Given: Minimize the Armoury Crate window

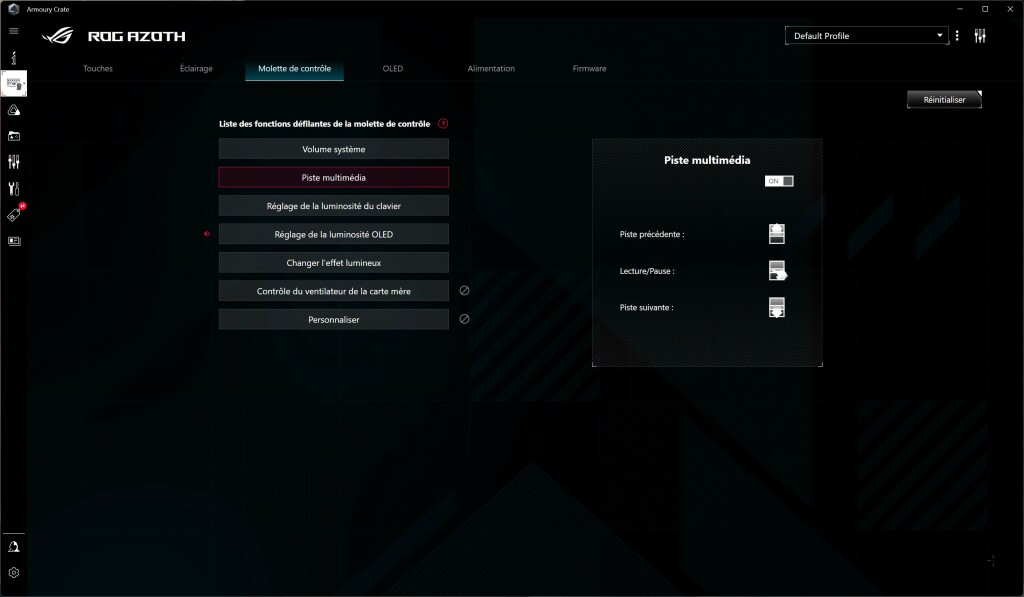Looking at the screenshot, I should coord(960,9).
